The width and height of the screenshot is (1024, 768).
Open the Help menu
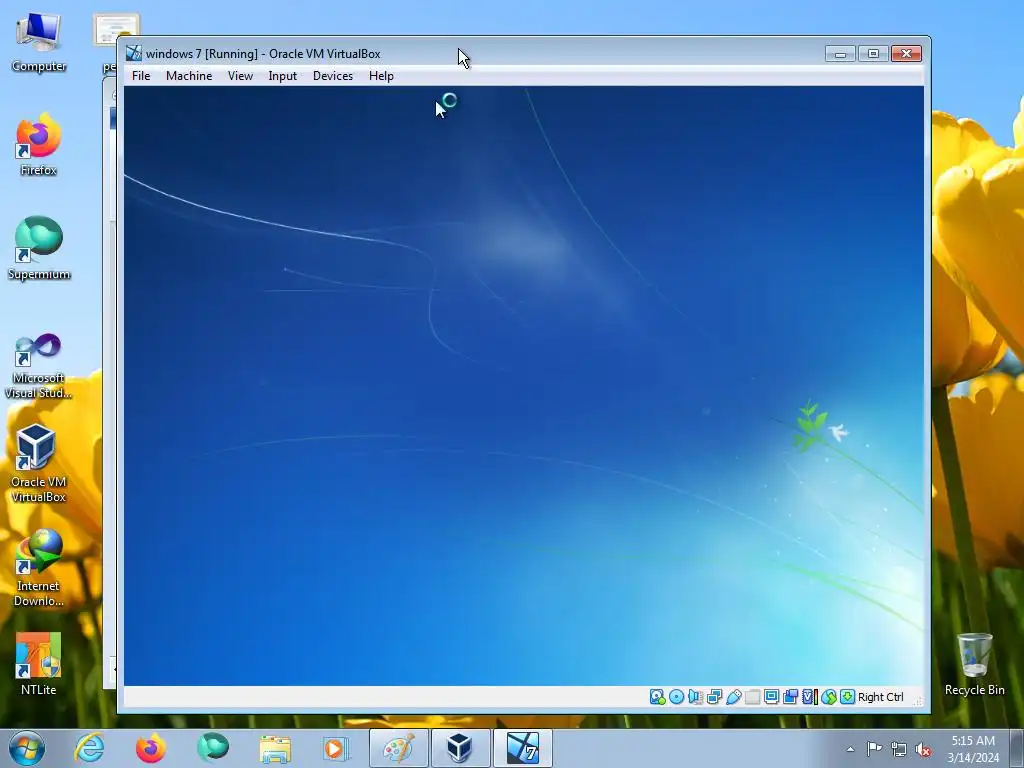pyautogui.click(x=381, y=76)
